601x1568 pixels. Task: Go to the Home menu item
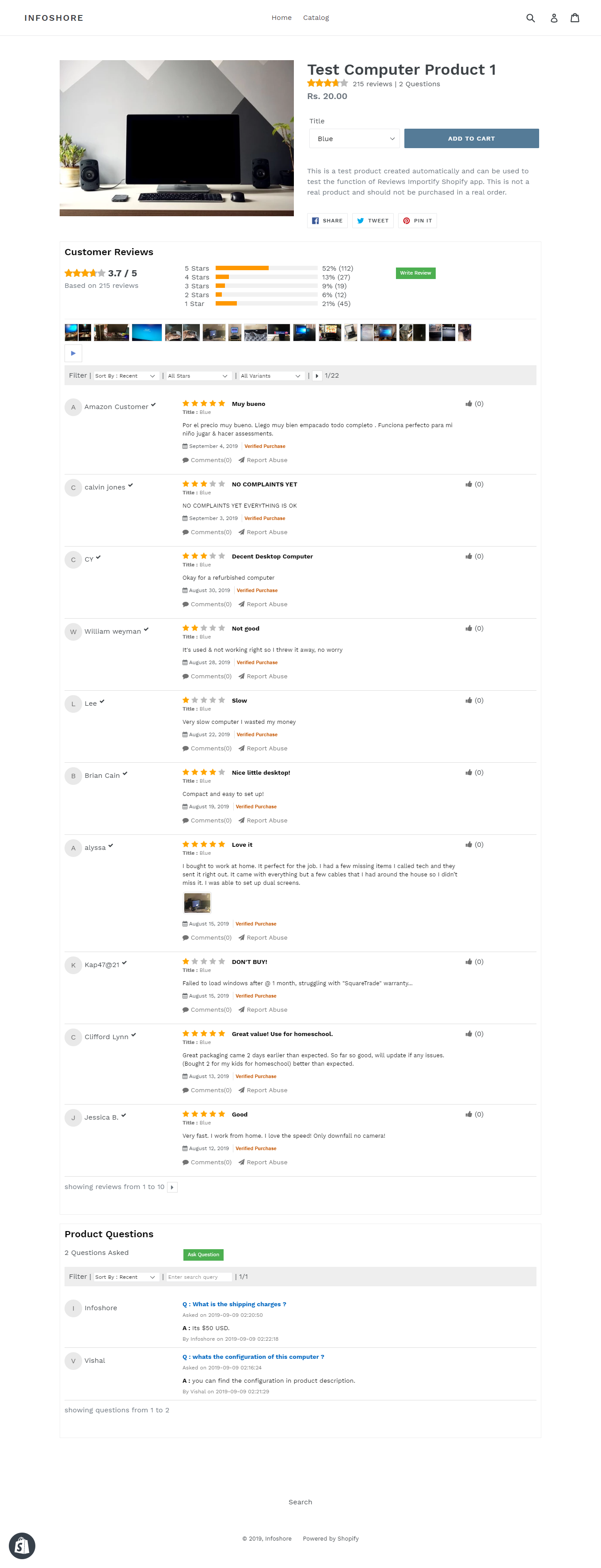click(281, 18)
